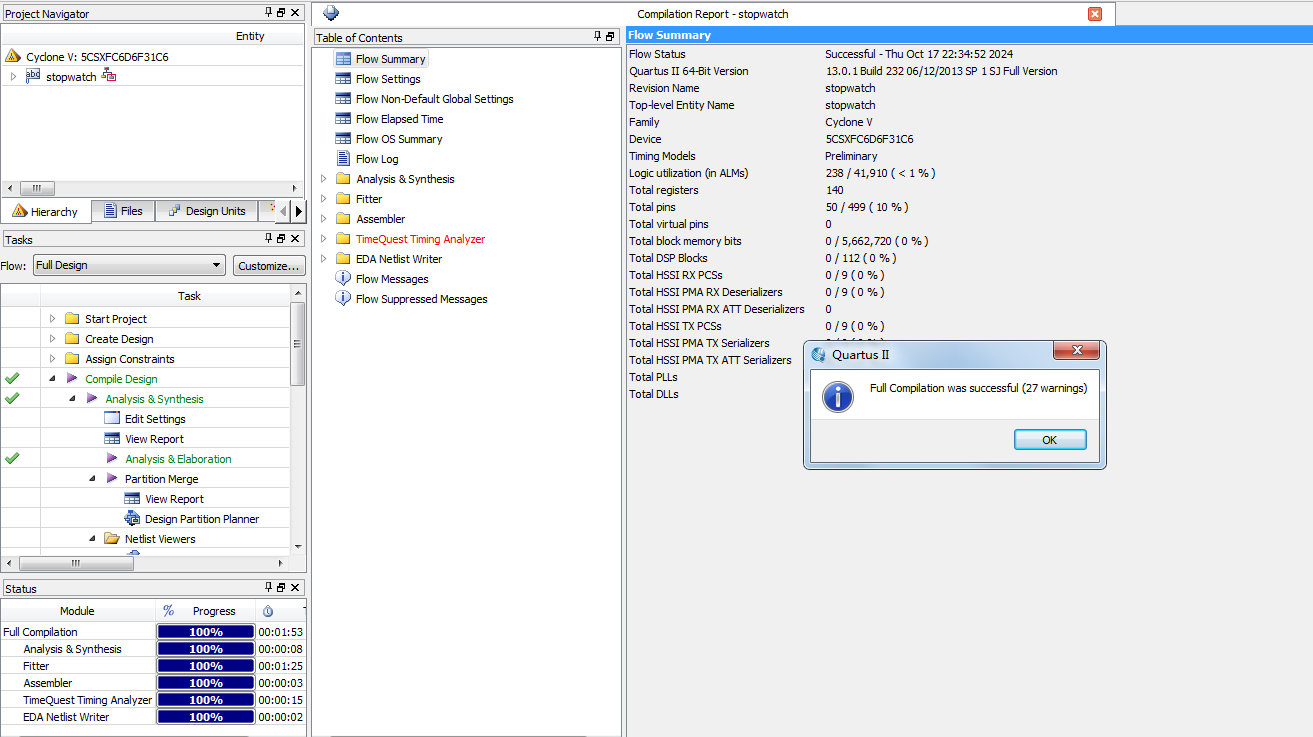Image resolution: width=1313 pixels, height=737 pixels.
Task: Expand the stopwatch entity in Project Navigator
Action: click(x=13, y=76)
